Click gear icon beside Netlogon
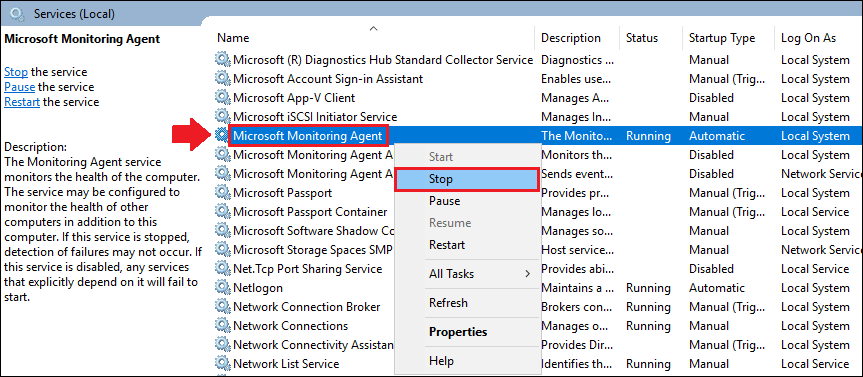The image size is (863, 377). (222, 288)
